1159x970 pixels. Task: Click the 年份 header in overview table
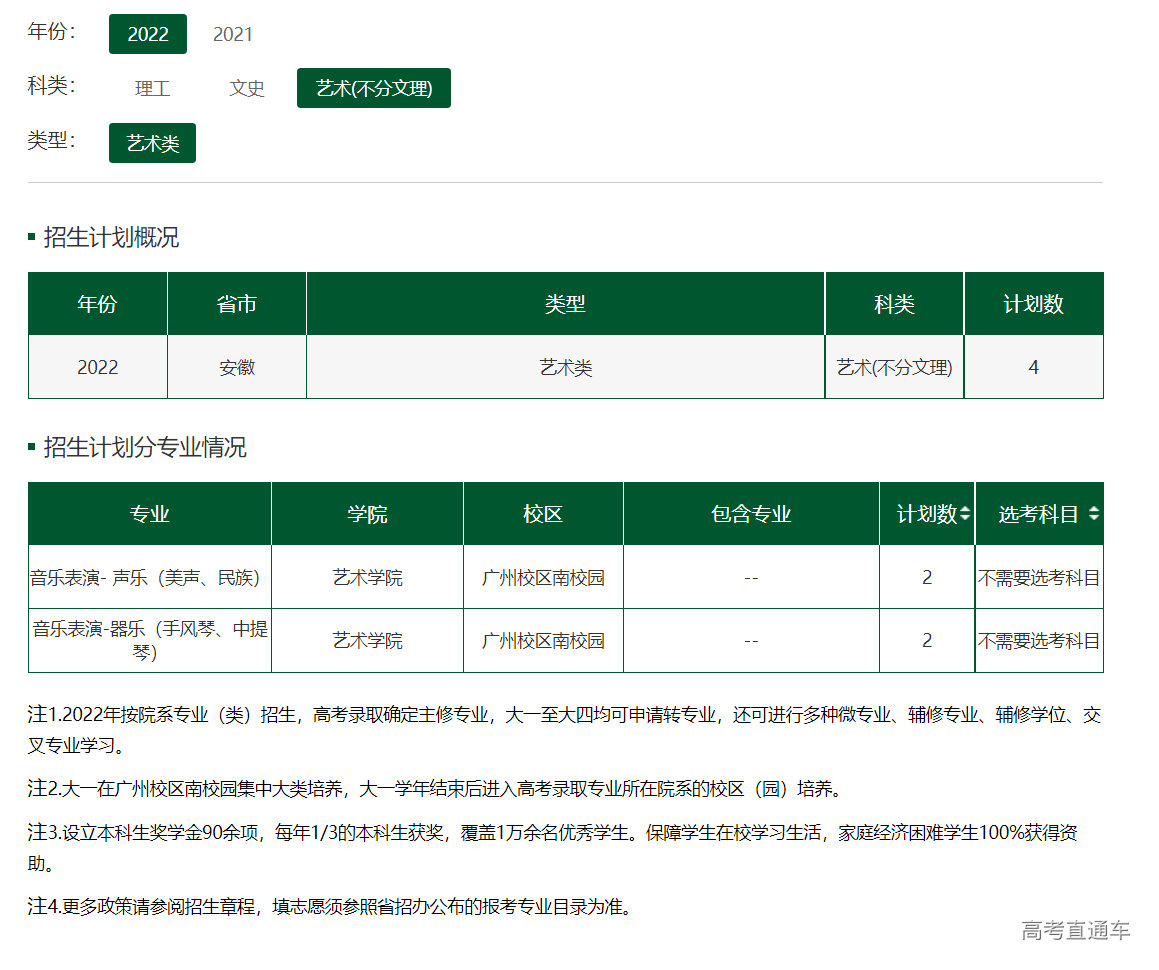pos(97,304)
